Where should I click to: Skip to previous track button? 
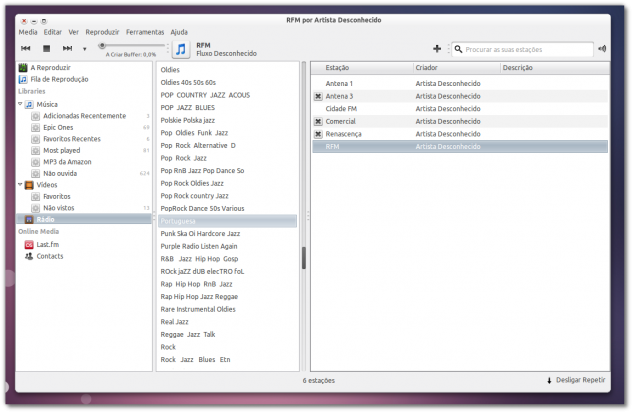click(x=25, y=48)
